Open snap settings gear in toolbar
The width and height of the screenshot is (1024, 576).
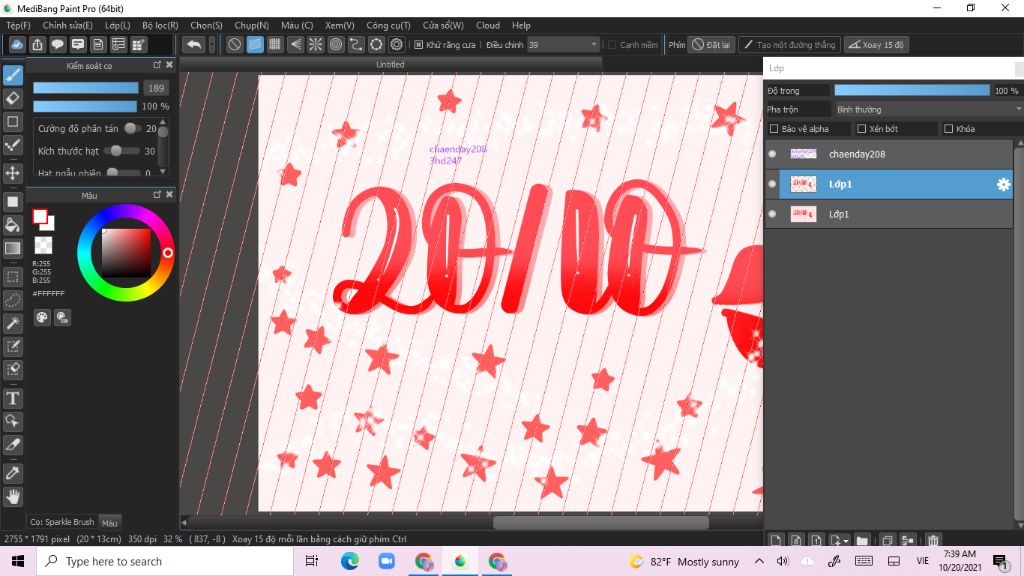point(396,44)
